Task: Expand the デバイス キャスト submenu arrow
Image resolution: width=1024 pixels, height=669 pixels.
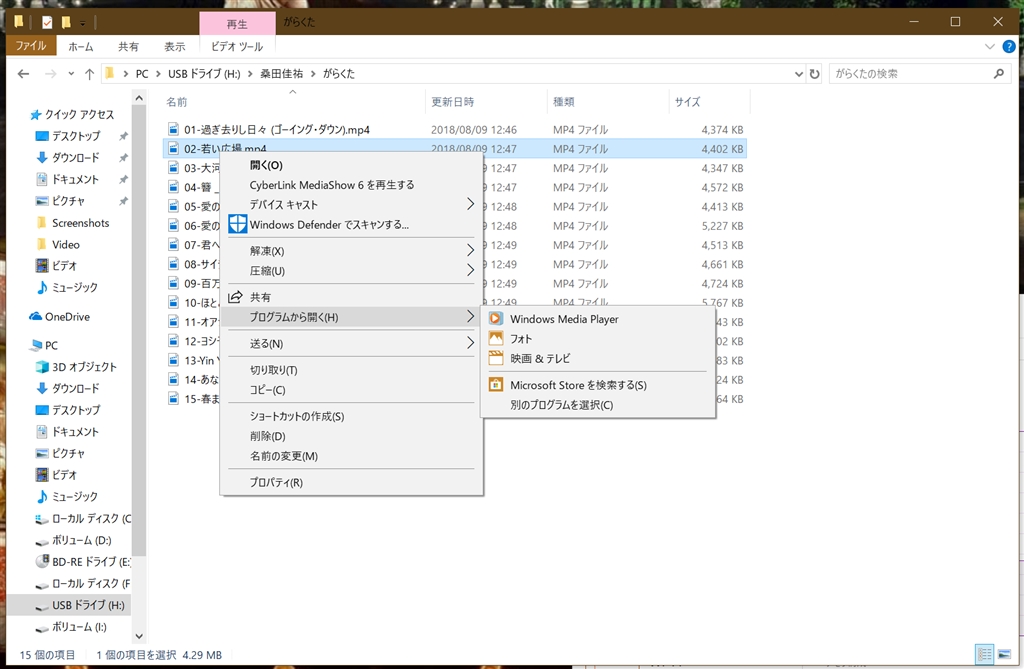Action: pos(470,204)
